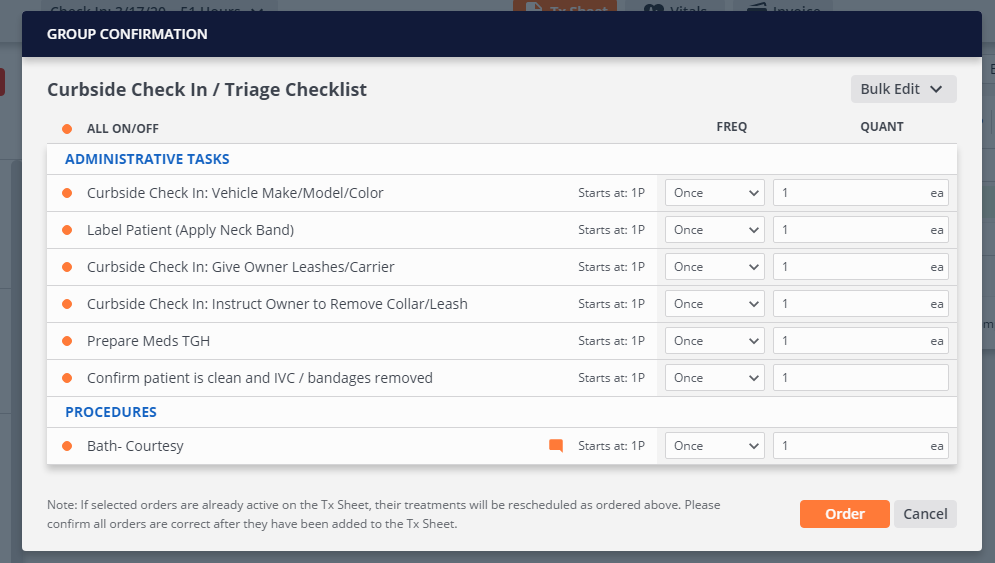Select the Administrative Tasks section header

point(147,159)
